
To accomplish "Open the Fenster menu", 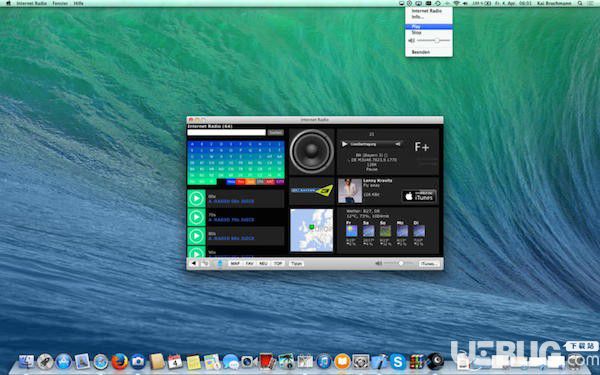I will (x=60, y=3).
